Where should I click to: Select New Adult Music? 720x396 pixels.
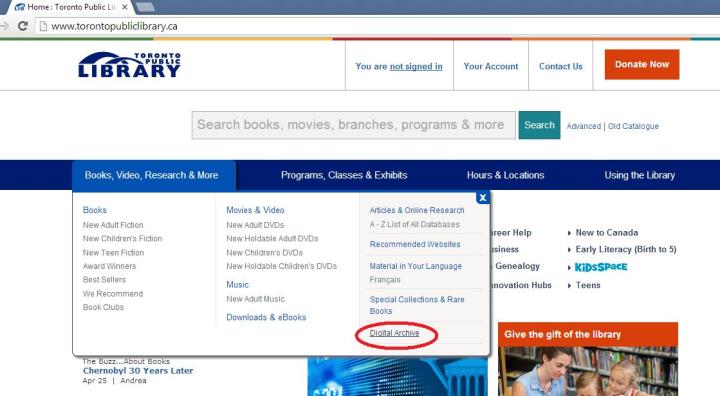pos(255,299)
